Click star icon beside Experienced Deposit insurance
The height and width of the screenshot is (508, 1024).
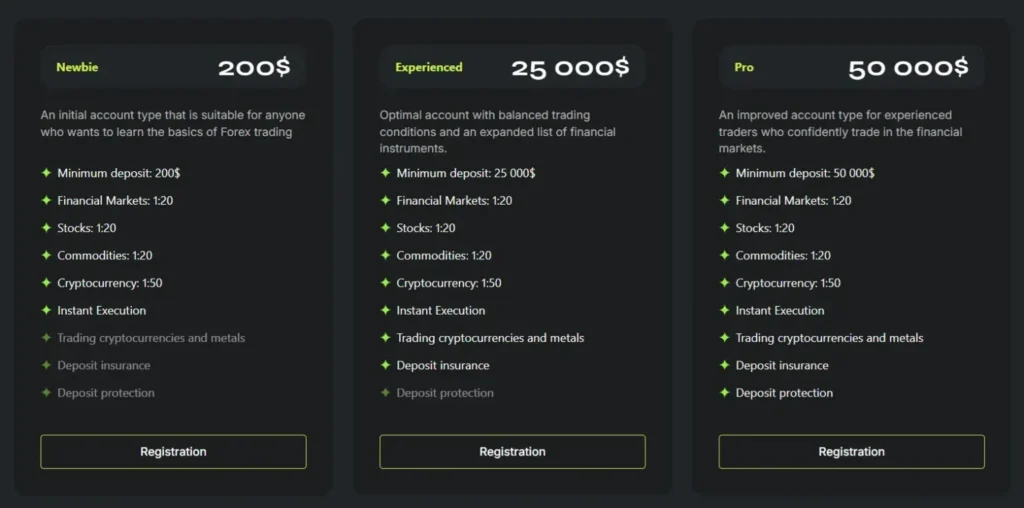385,365
